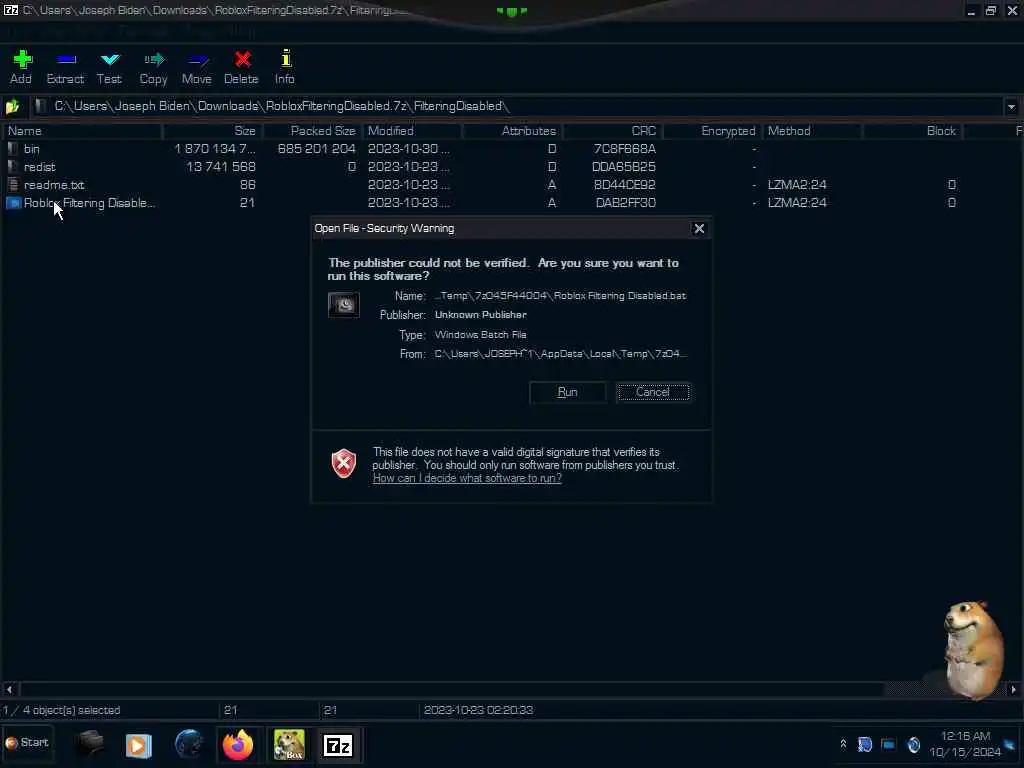Screen dimensions: 1024x768
Task: Click the 7z taskbar button
Action: 338,745
